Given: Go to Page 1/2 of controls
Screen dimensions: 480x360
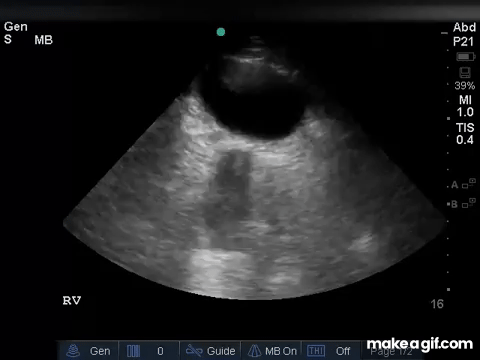Looking at the screenshot, I should click(x=391, y=352).
